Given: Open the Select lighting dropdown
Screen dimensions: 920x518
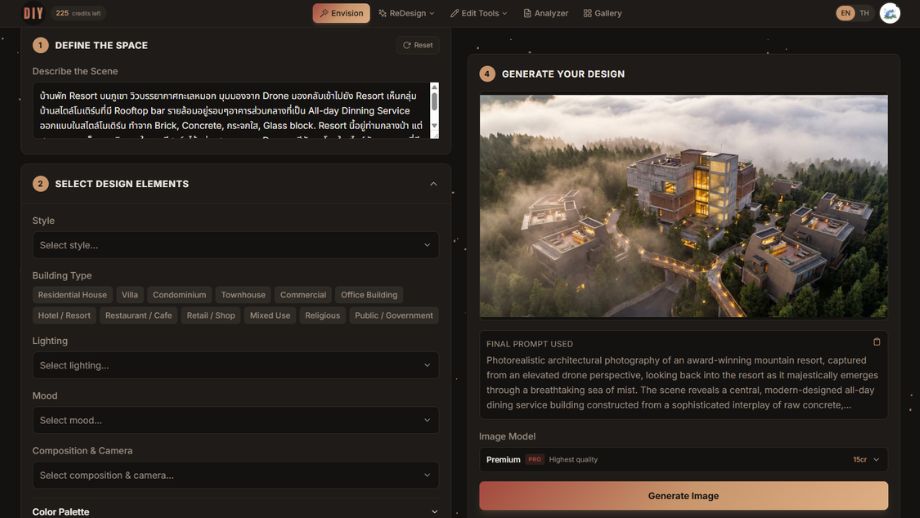Looking at the screenshot, I should click(x=235, y=365).
